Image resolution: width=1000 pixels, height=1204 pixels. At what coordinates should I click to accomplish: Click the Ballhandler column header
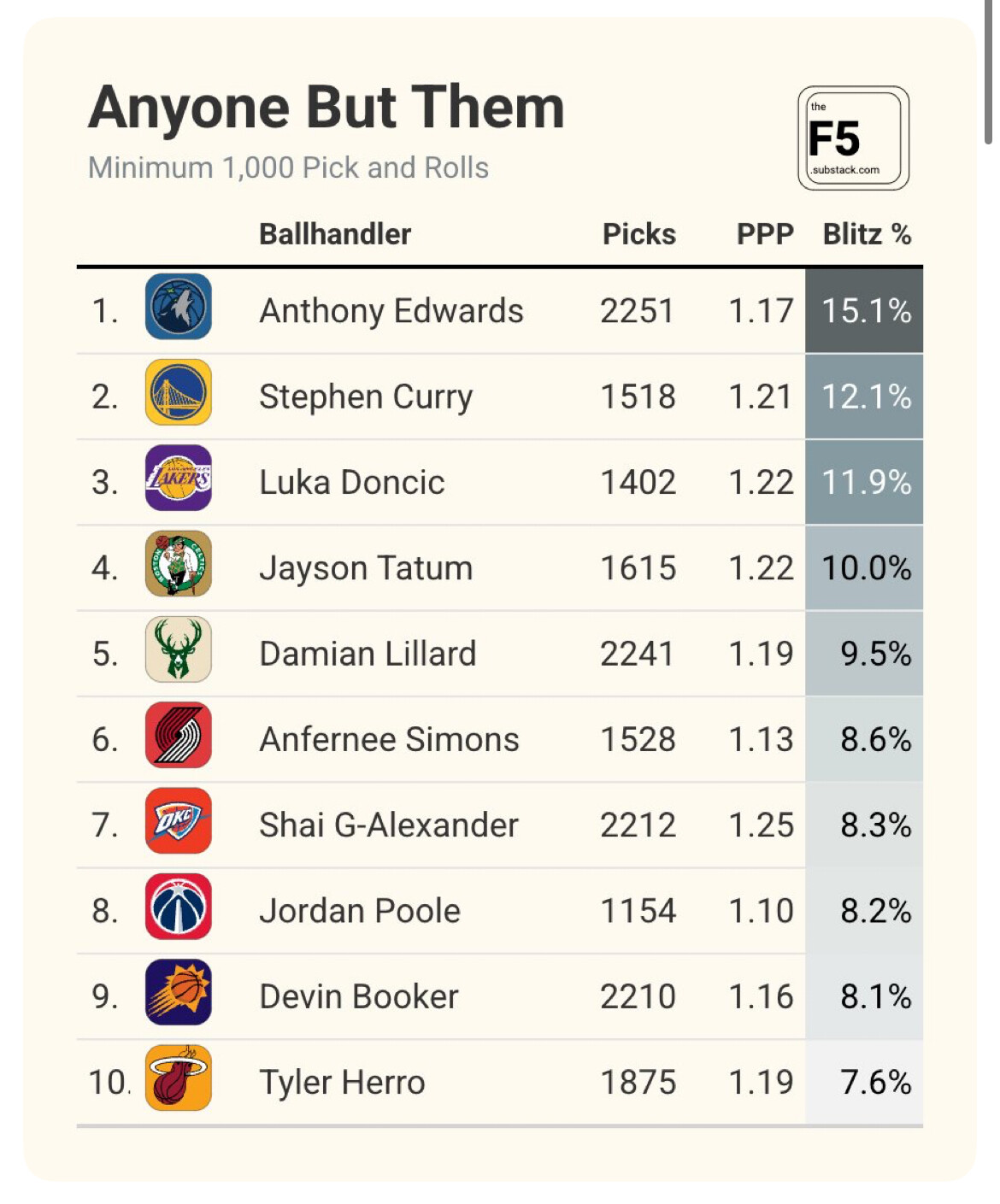335,234
